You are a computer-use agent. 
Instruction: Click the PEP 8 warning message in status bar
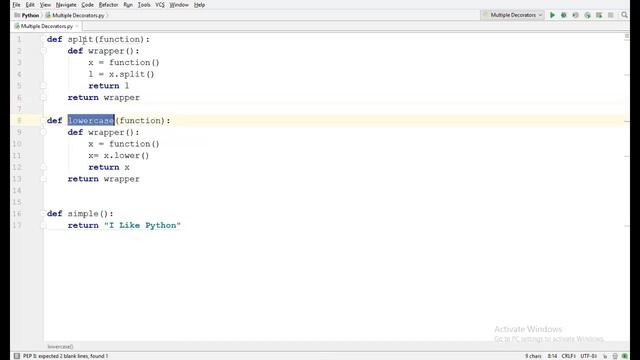65,356
